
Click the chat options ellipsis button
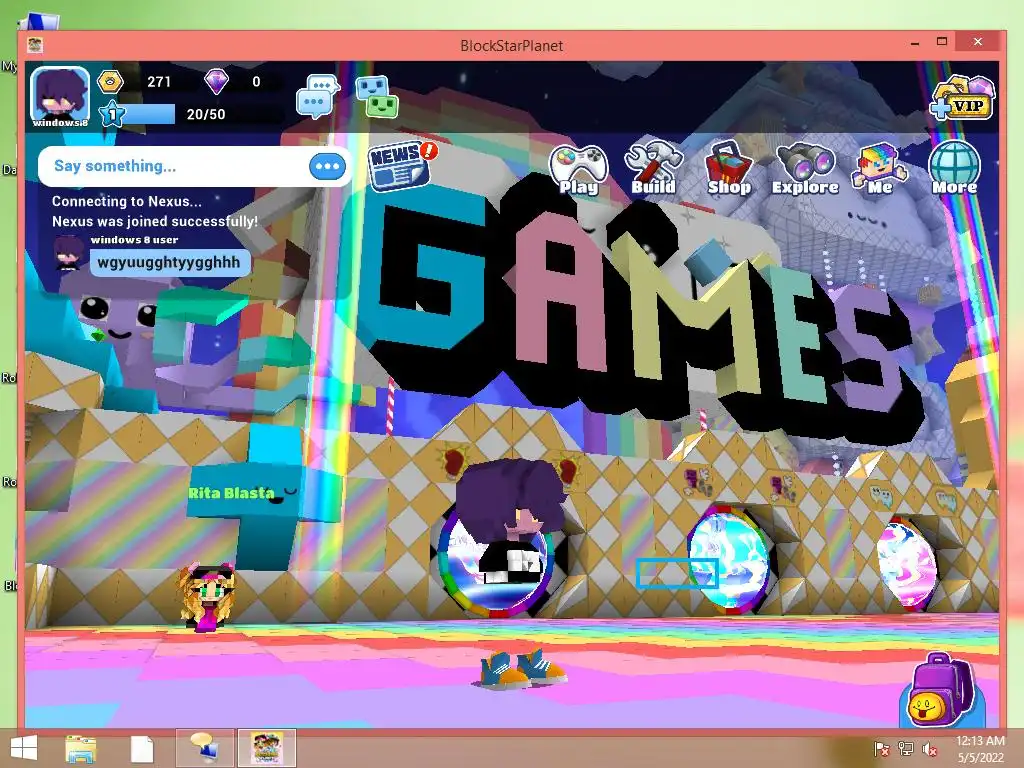[327, 166]
